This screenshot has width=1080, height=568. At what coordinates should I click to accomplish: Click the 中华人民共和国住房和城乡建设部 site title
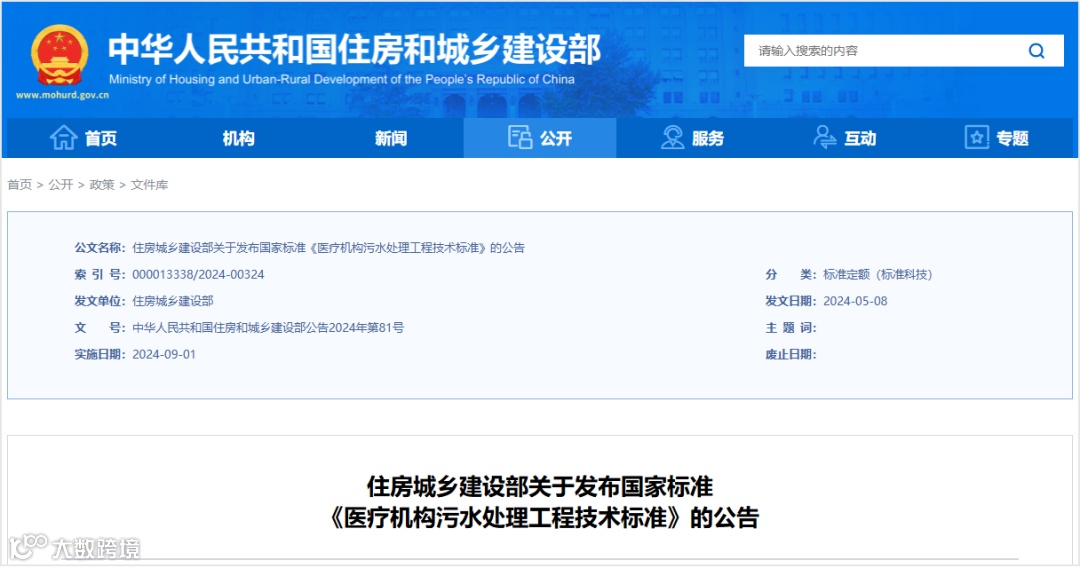(355, 49)
